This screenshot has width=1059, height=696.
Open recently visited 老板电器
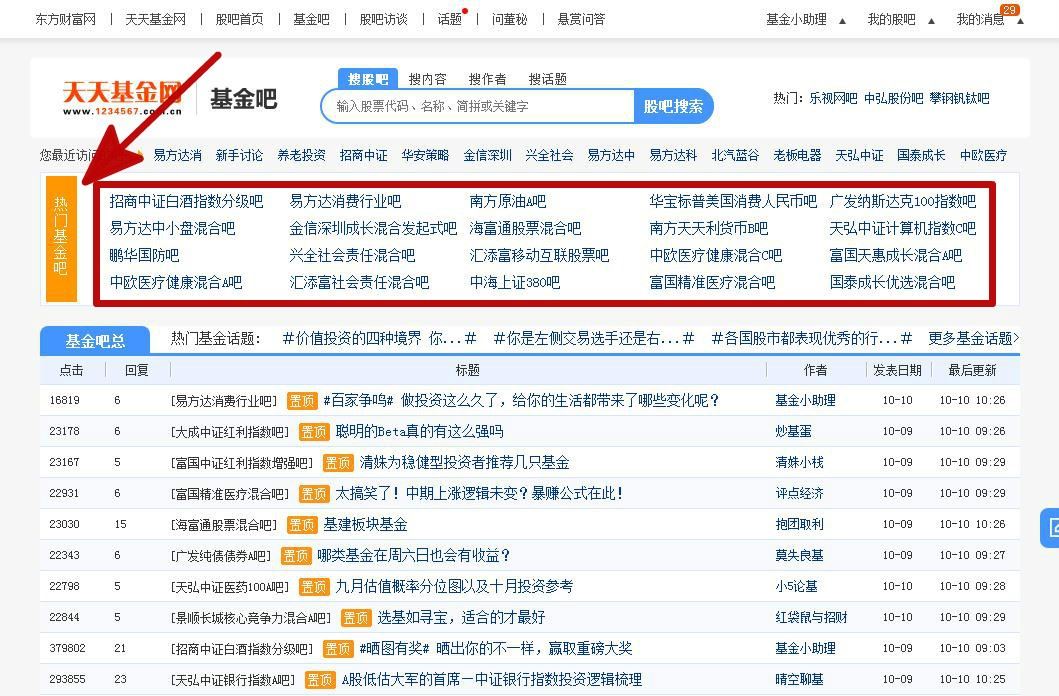coord(798,155)
